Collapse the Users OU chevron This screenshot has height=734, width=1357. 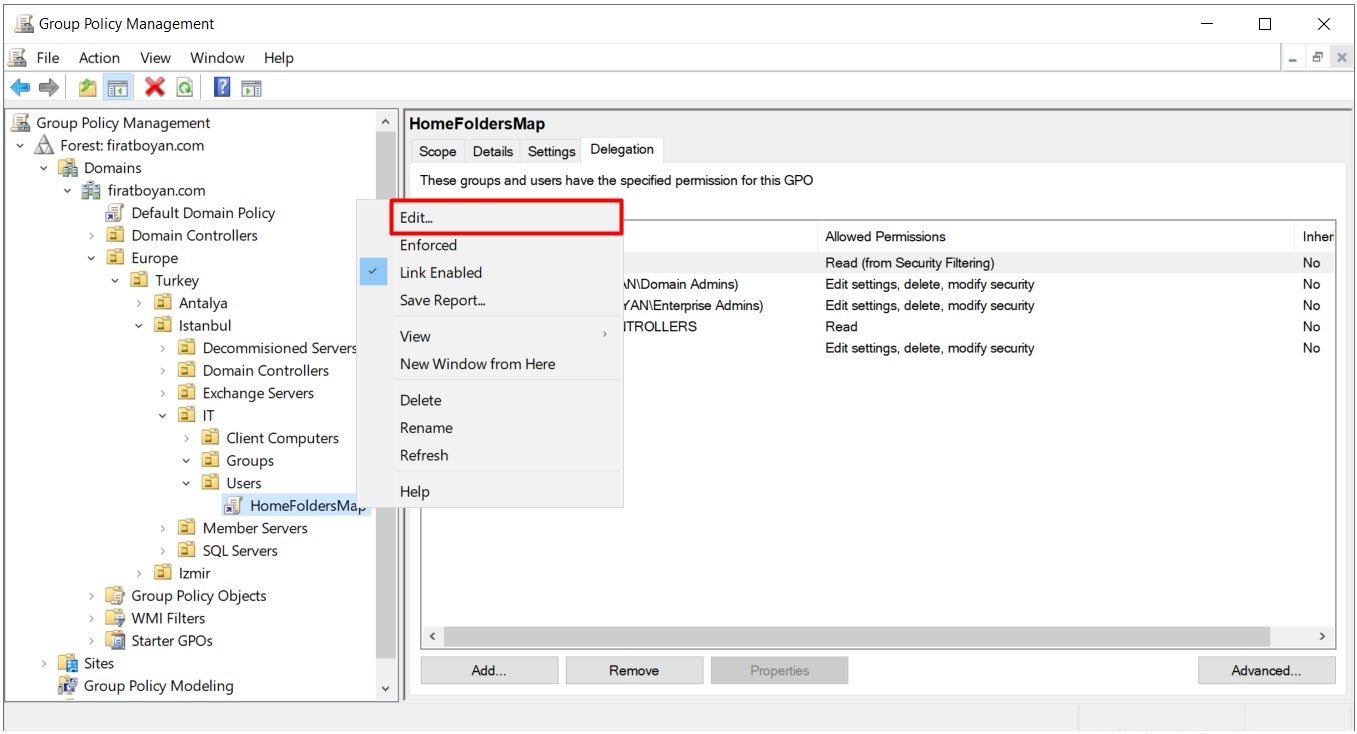point(187,483)
